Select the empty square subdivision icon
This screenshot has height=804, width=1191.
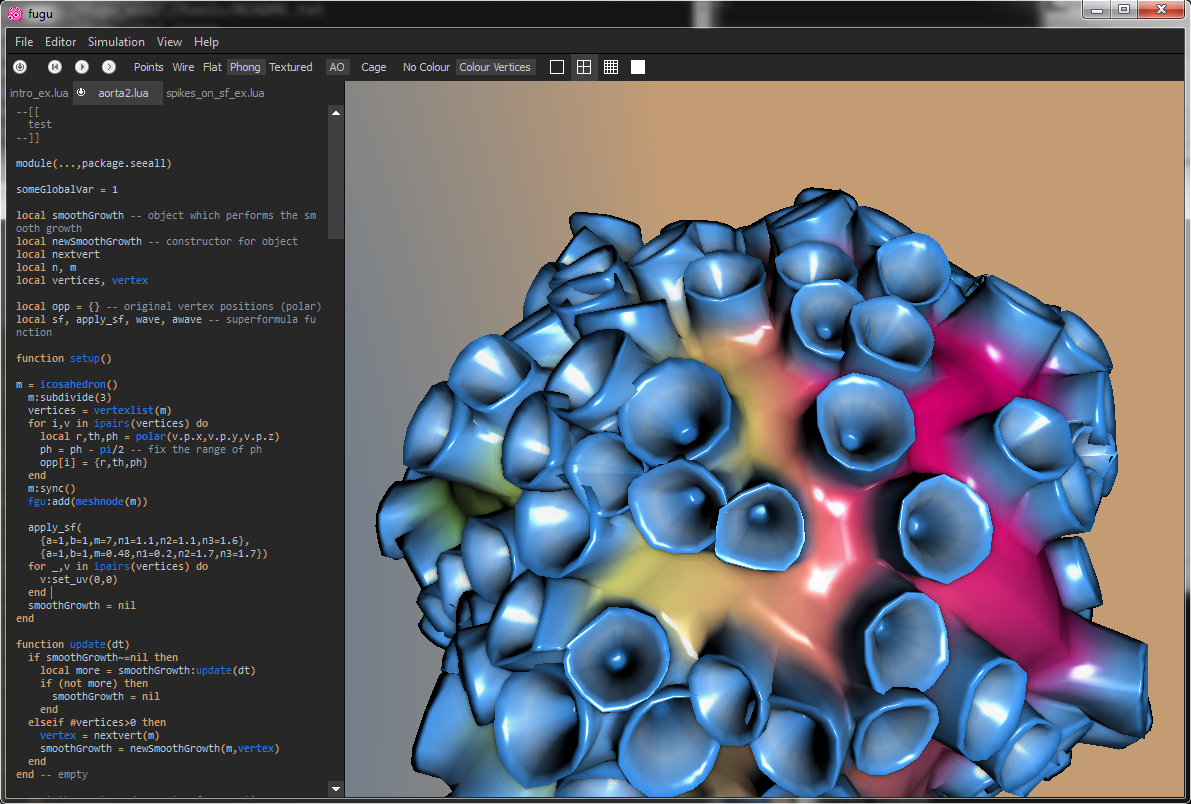pyautogui.click(x=557, y=67)
